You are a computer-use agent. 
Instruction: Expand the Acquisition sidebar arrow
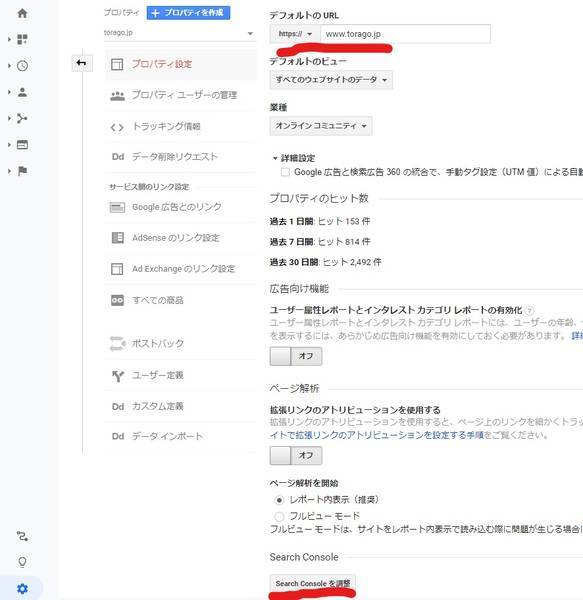9,118
